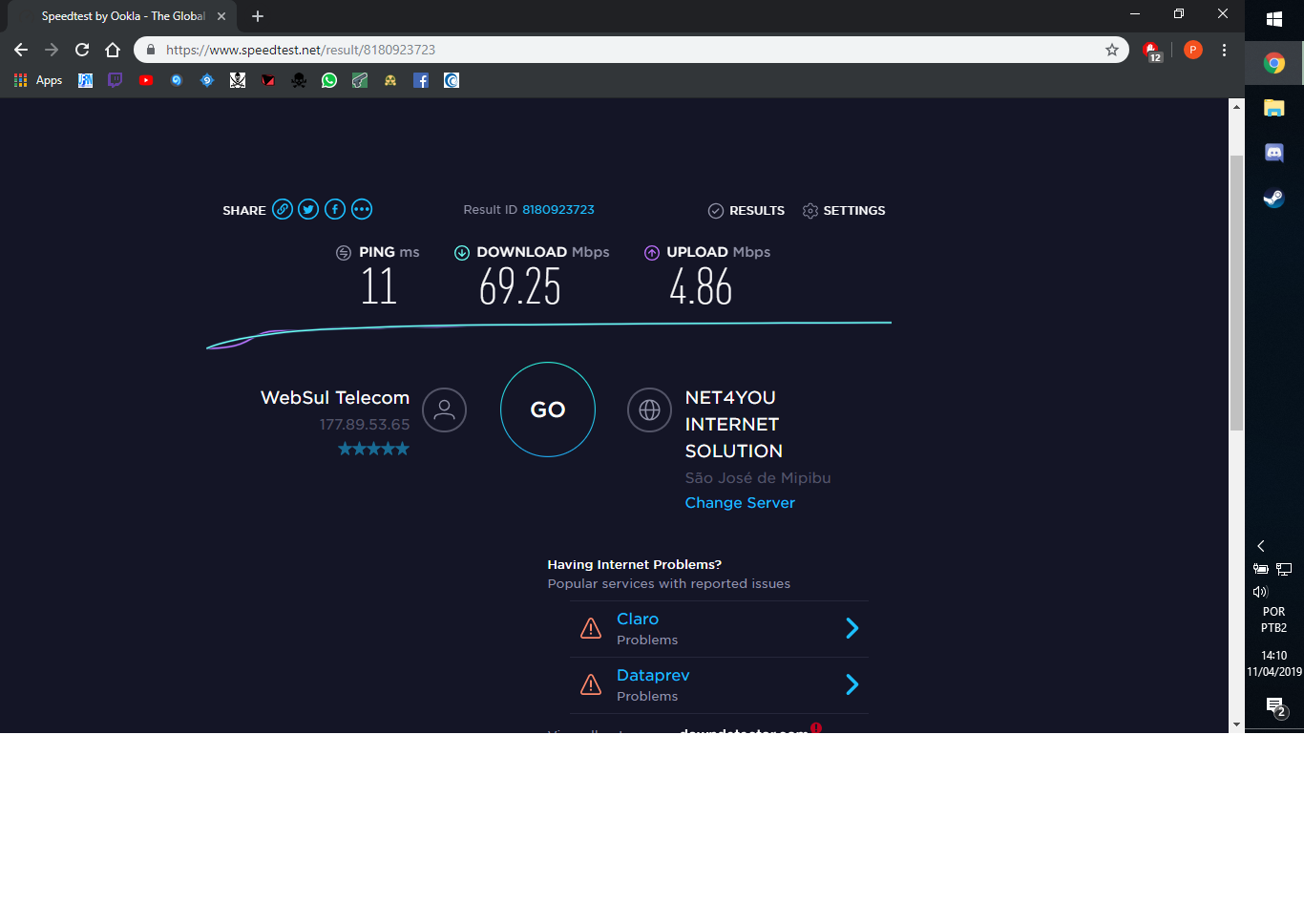Open the pirate flag bookmark
Viewport: 1304px width, 924px height.
tap(238, 80)
